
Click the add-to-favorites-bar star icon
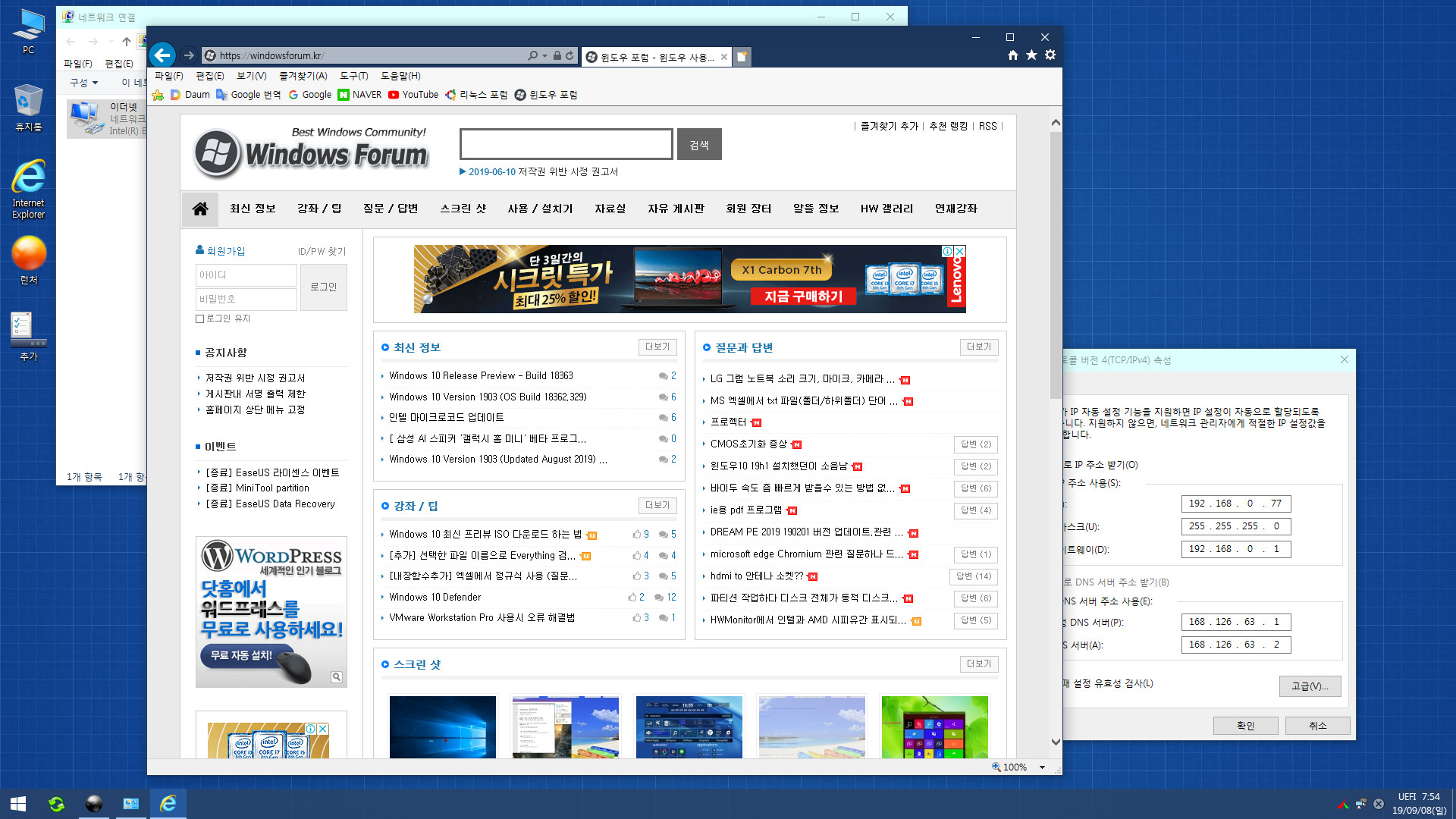[158, 95]
